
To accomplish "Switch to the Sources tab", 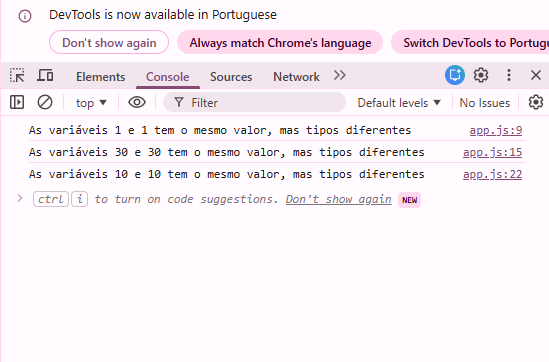I will (231, 77).
